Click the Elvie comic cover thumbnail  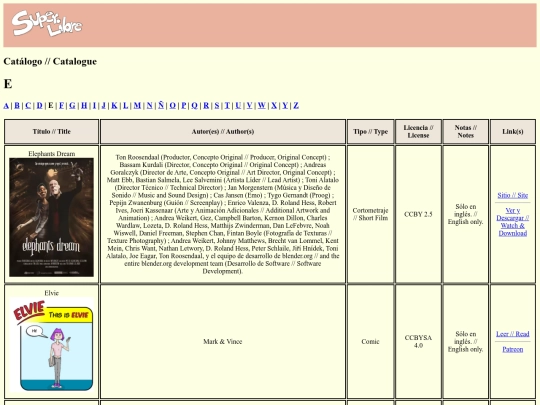coord(51,345)
